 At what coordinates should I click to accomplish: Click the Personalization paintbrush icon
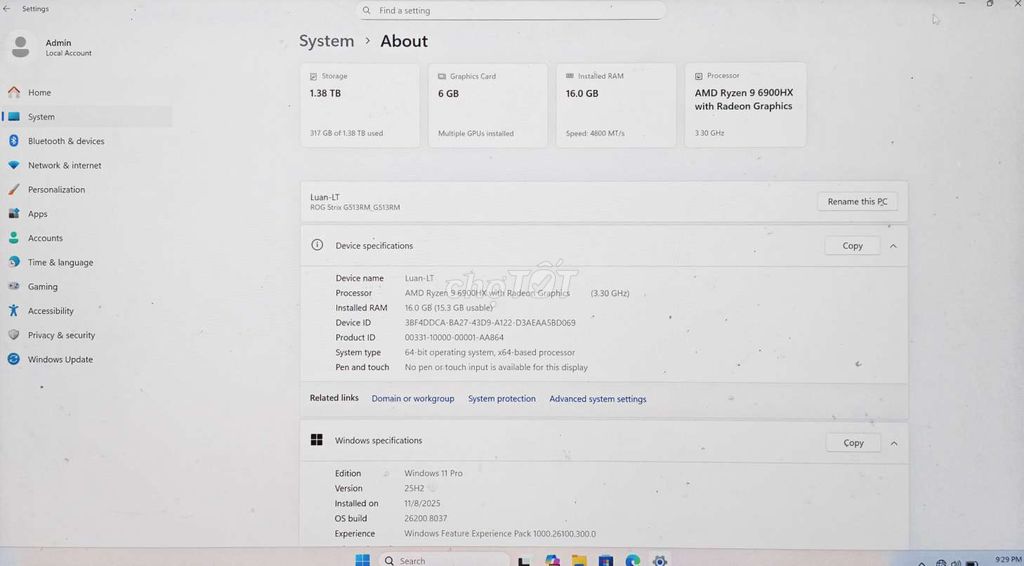click(14, 189)
